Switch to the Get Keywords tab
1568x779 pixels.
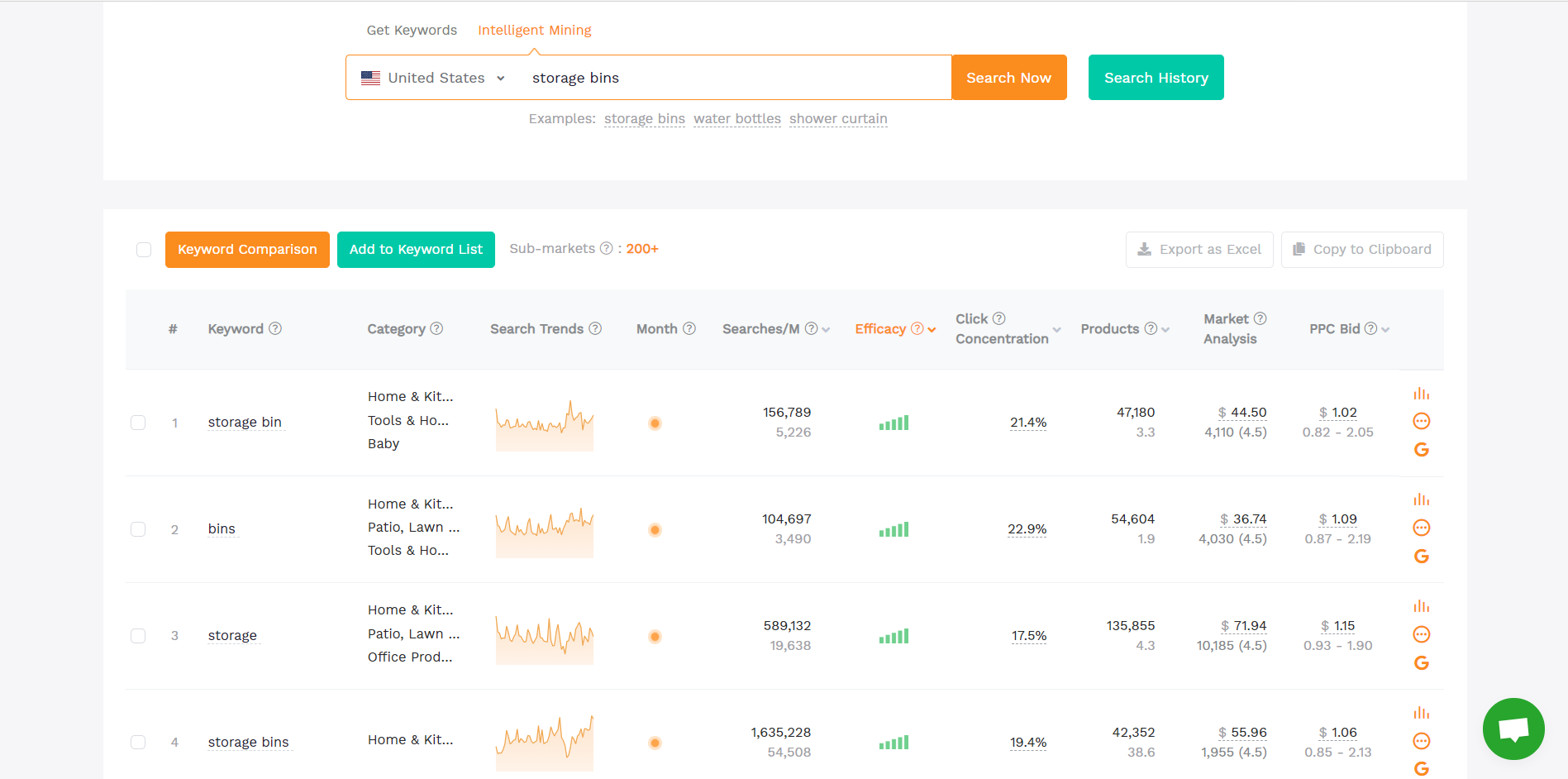412,30
